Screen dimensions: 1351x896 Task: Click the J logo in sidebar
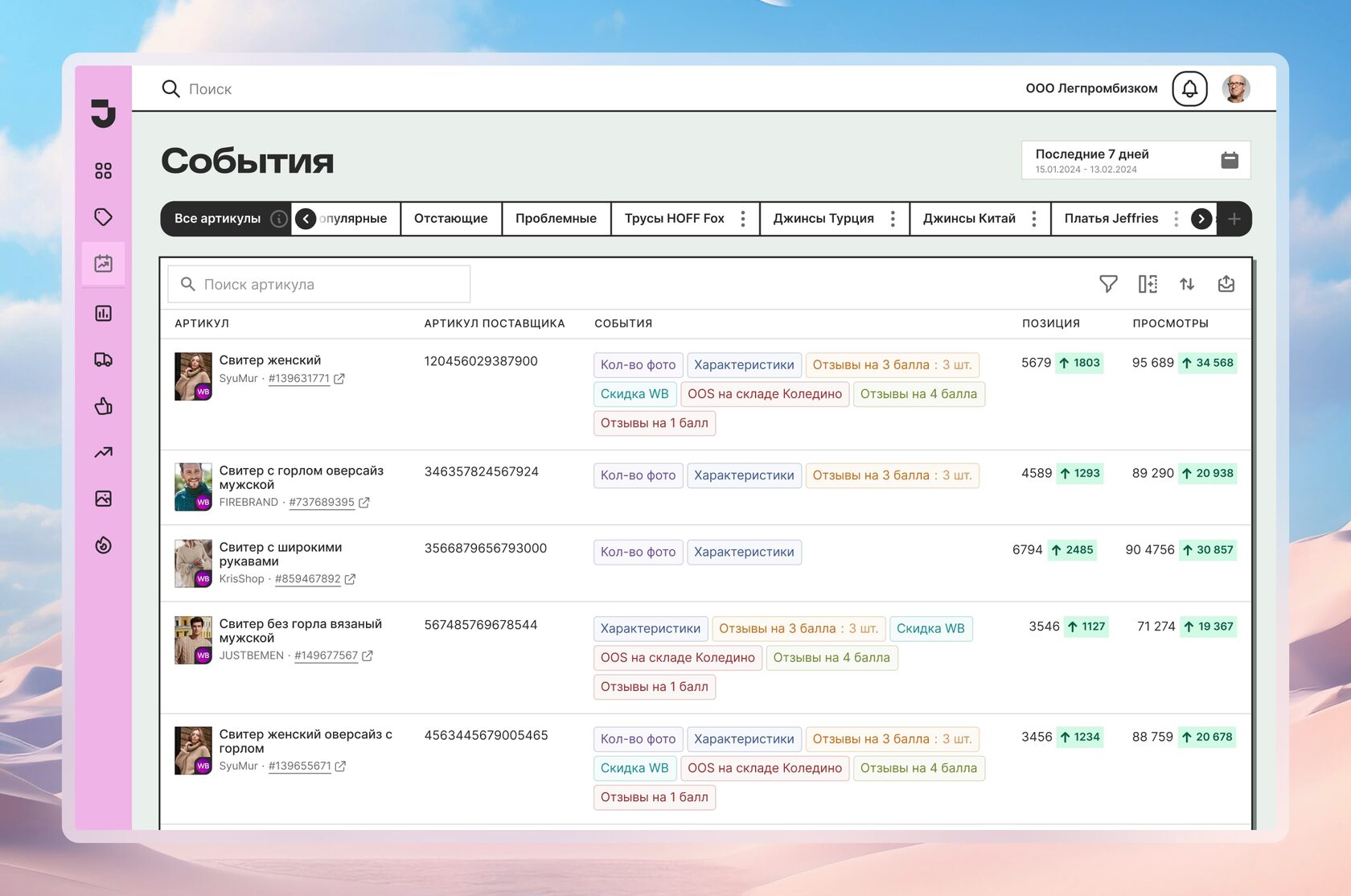click(x=103, y=113)
